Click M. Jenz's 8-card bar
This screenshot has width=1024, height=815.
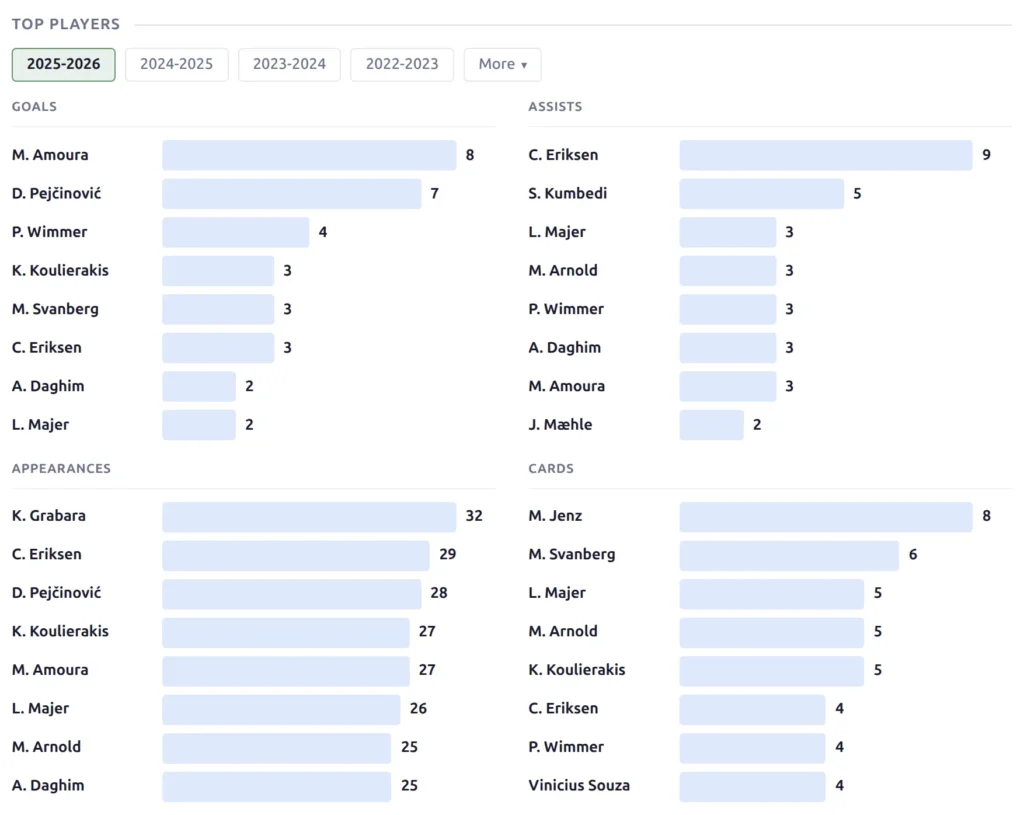tap(825, 517)
